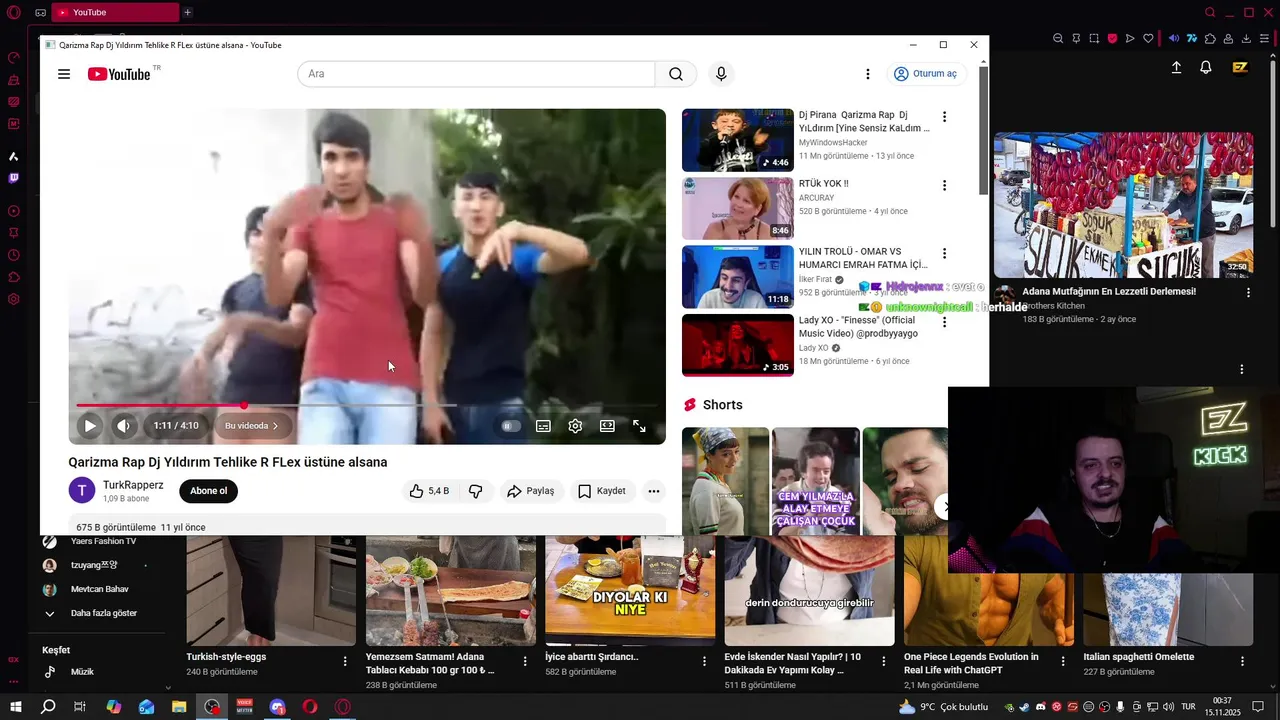
Task: Open Twitch from Opera sidebar
Action: pos(14,179)
